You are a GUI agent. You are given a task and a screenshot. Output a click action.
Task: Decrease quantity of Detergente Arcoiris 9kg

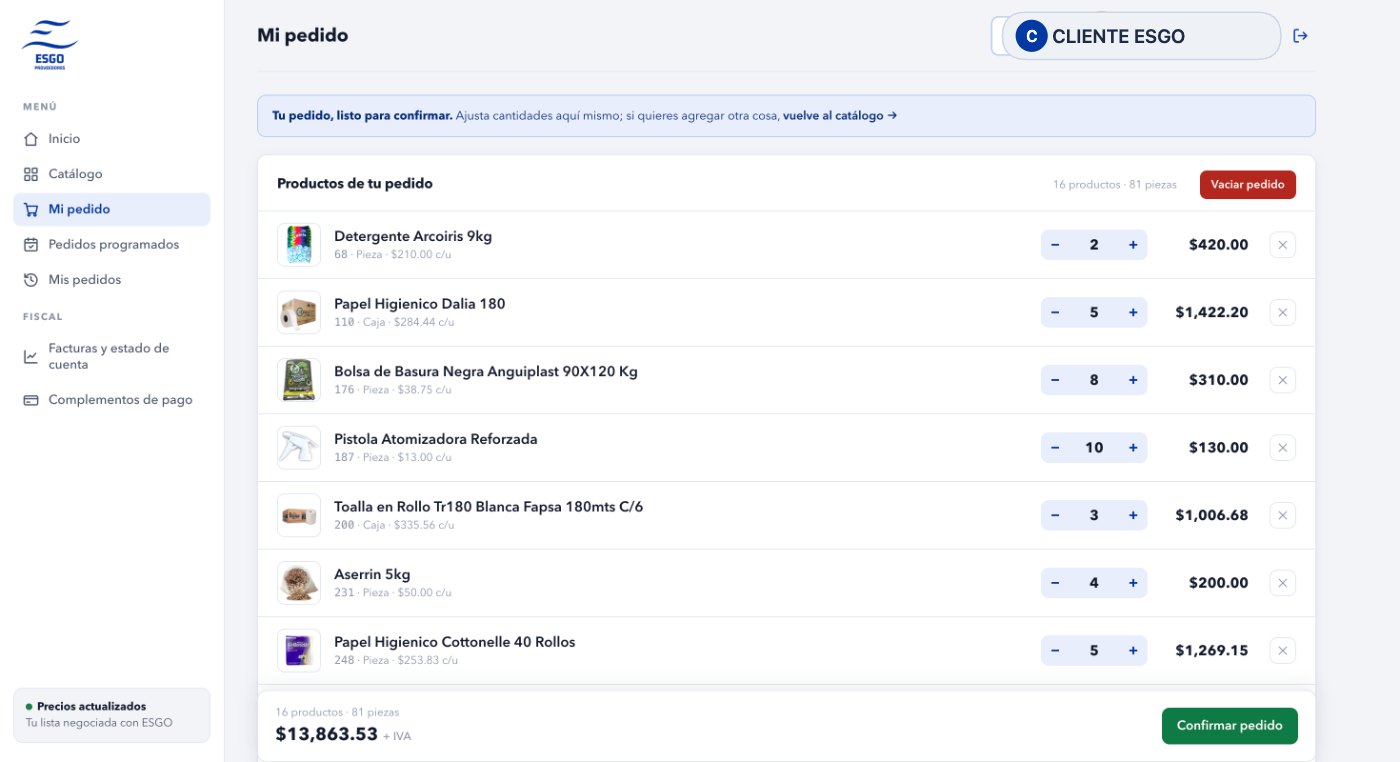click(1055, 245)
